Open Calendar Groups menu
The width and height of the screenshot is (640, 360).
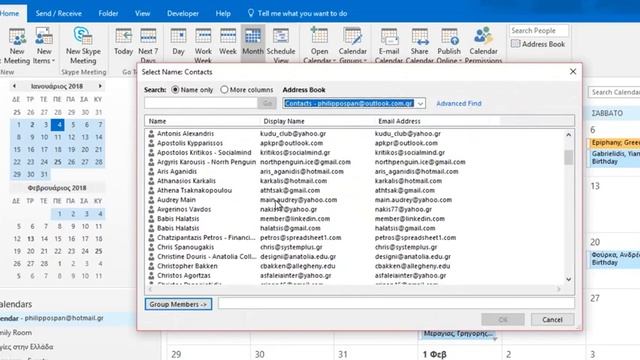tap(353, 45)
